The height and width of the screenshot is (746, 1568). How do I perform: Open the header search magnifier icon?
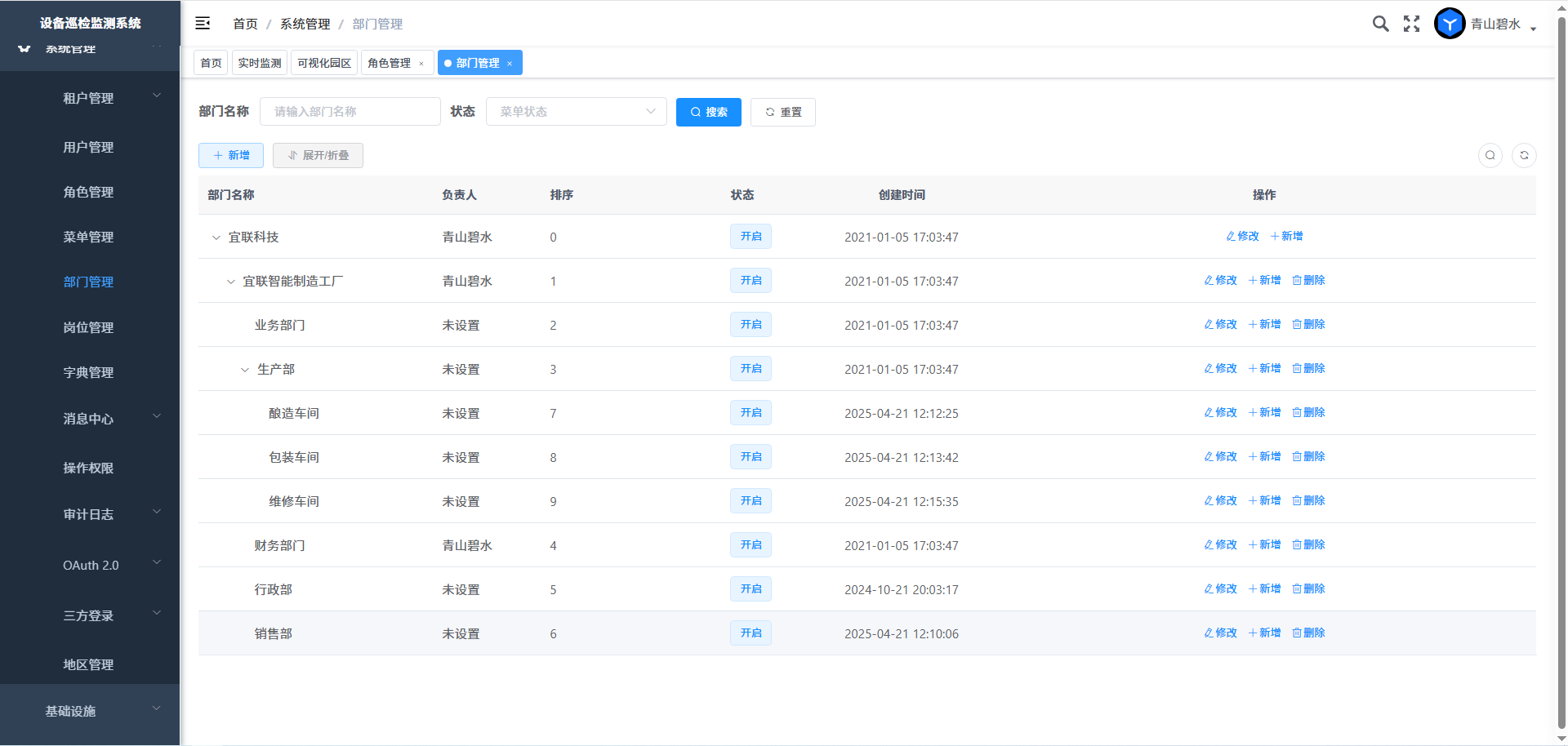pyautogui.click(x=1380, y=24)
